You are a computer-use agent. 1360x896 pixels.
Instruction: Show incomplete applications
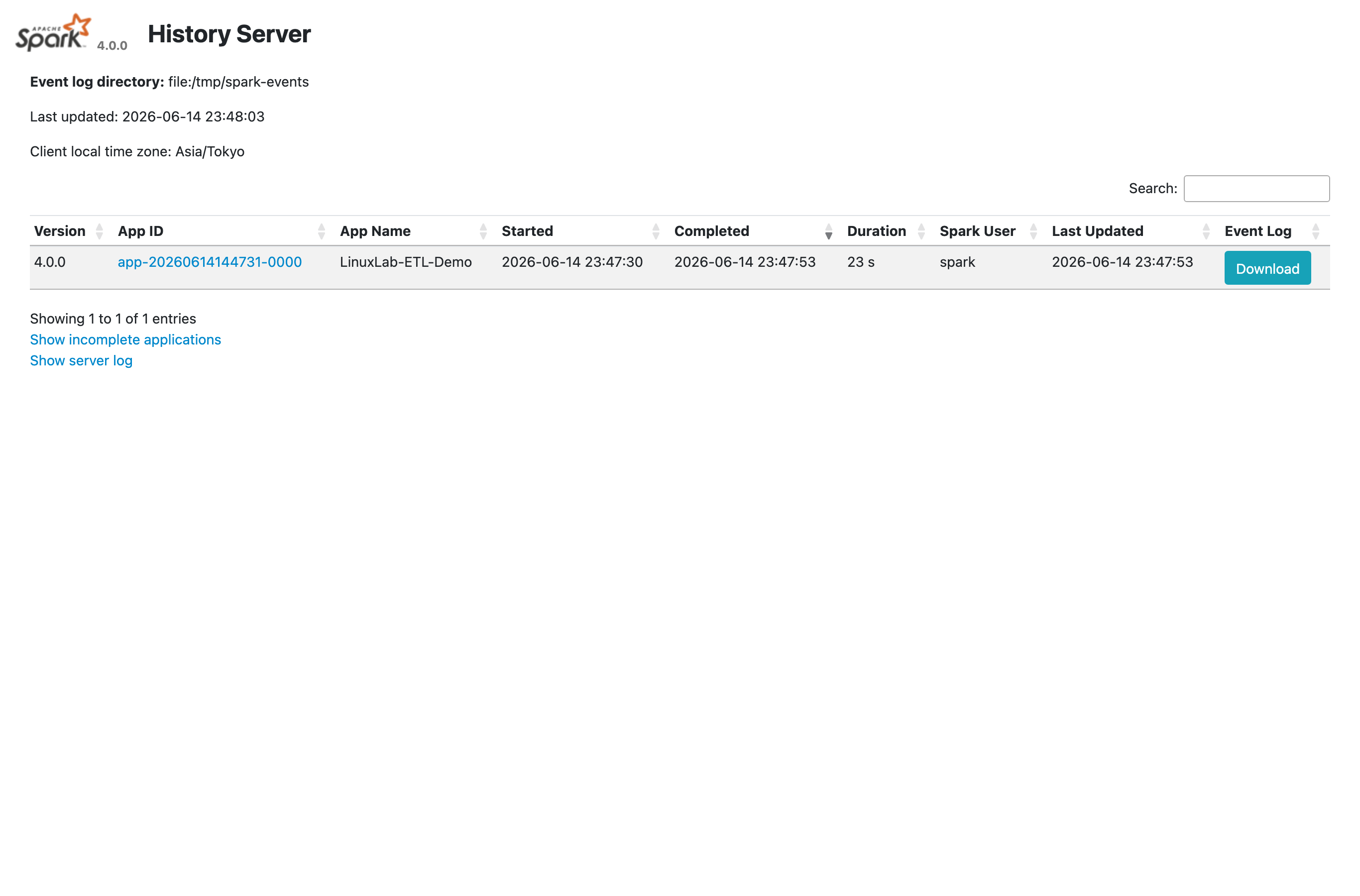pos(125,340)
